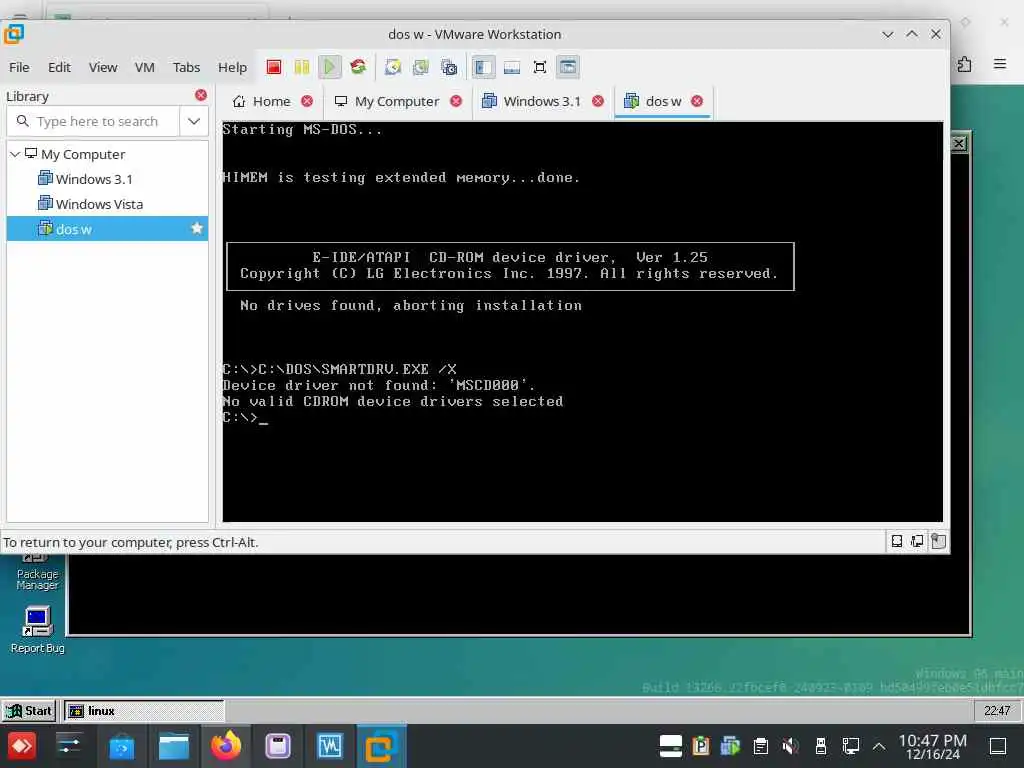1024x768 pixels.
Task: Open the clipboard P tray icon
Action: tap(701, 746)
